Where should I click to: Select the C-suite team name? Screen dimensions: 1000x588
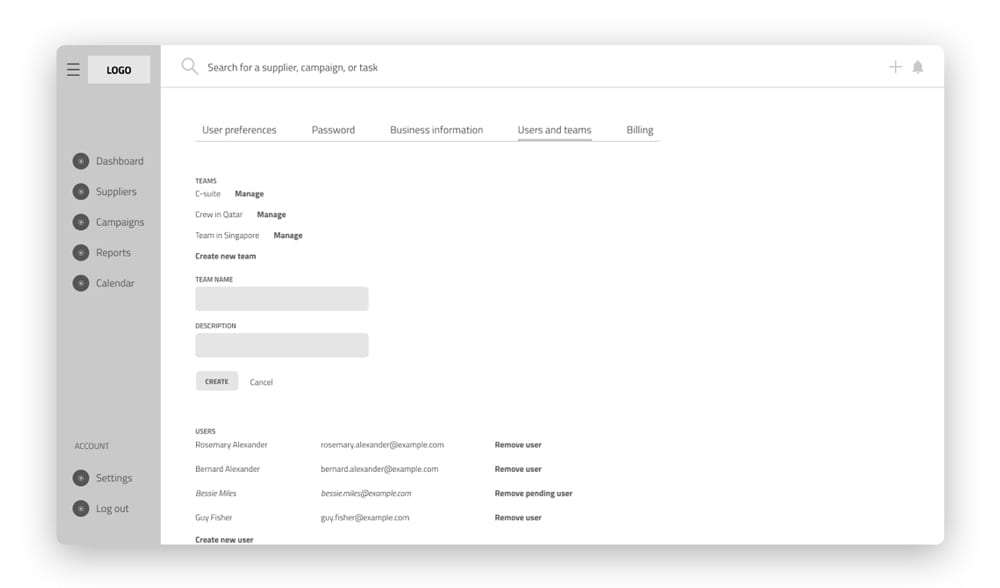(x=208, y=194)
